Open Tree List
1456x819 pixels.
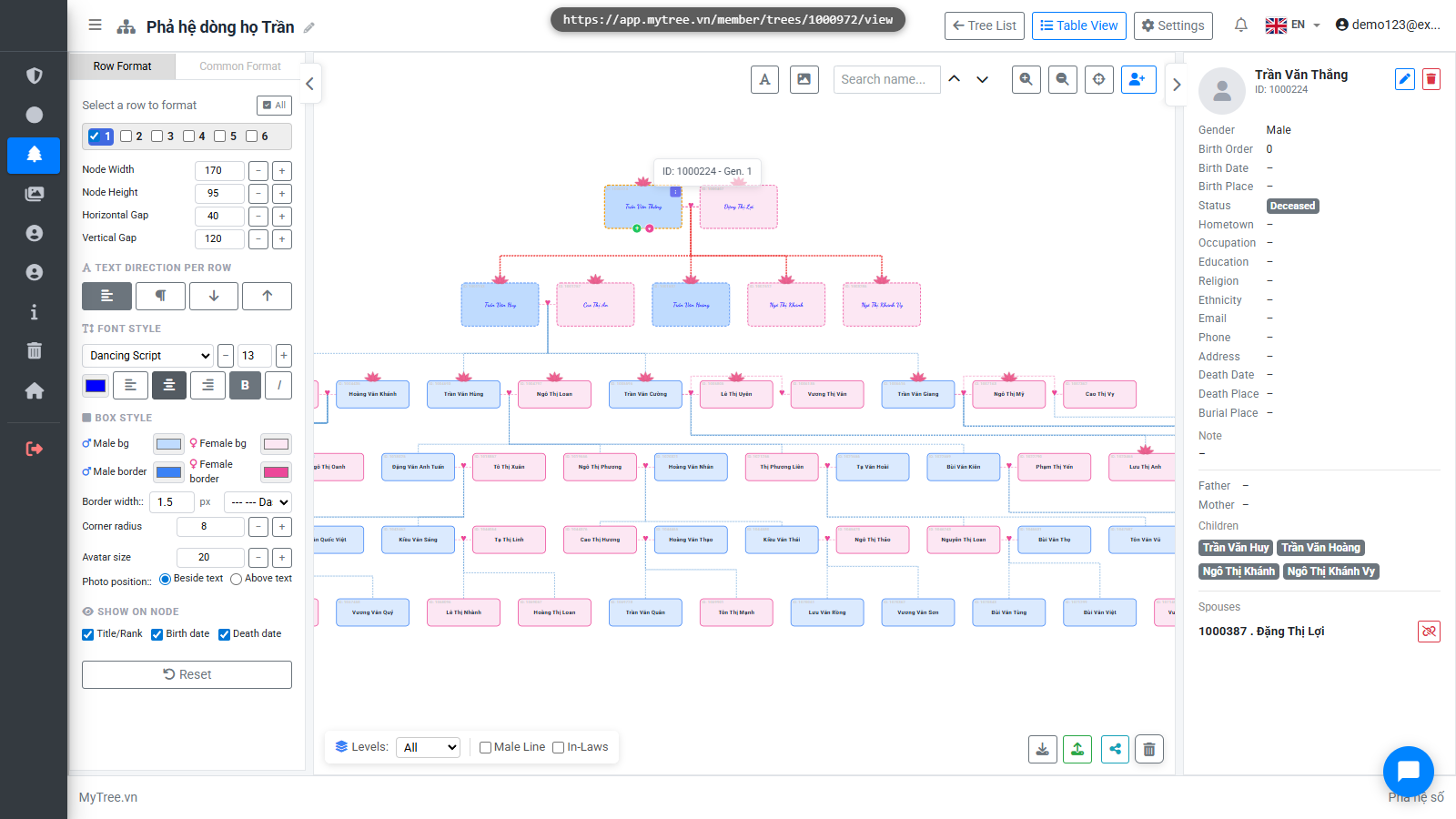point(985,25)
